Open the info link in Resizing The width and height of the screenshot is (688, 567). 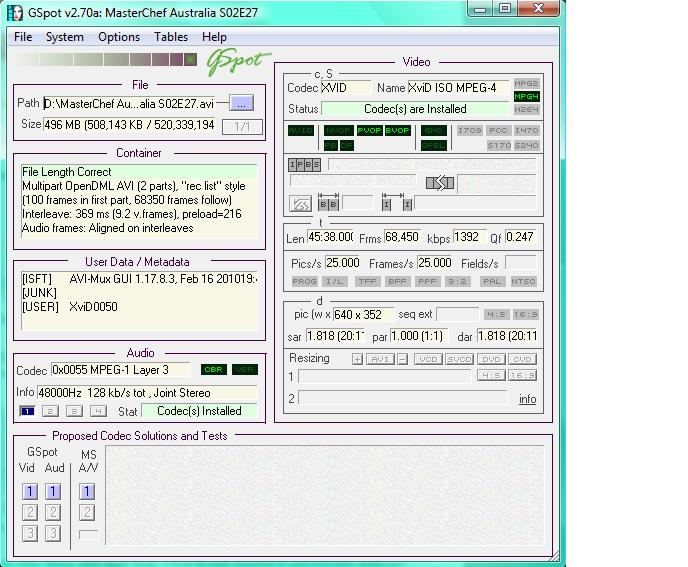(x=527, y=399)
